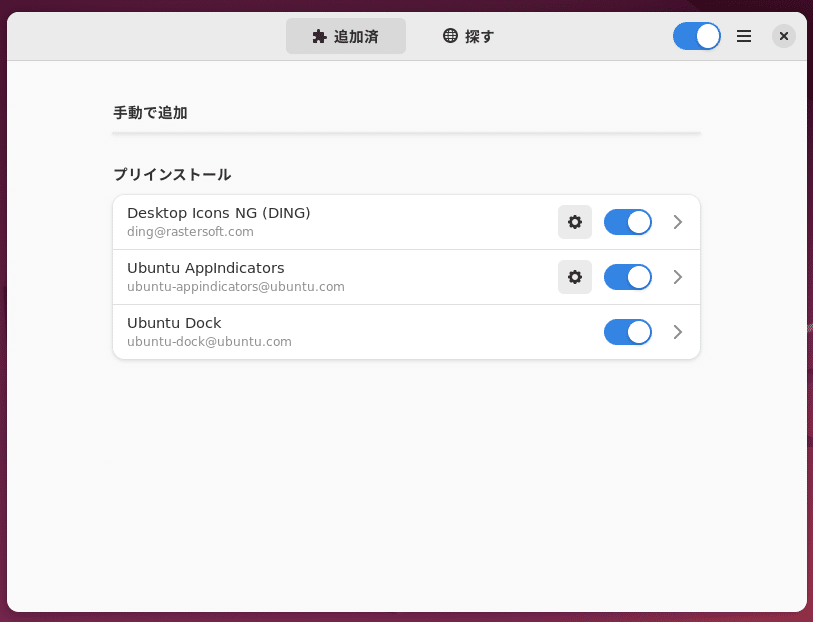Viewport: 813px width, 622px height.
Task: Click the プリインストール heading
Action: pos(172,175)
